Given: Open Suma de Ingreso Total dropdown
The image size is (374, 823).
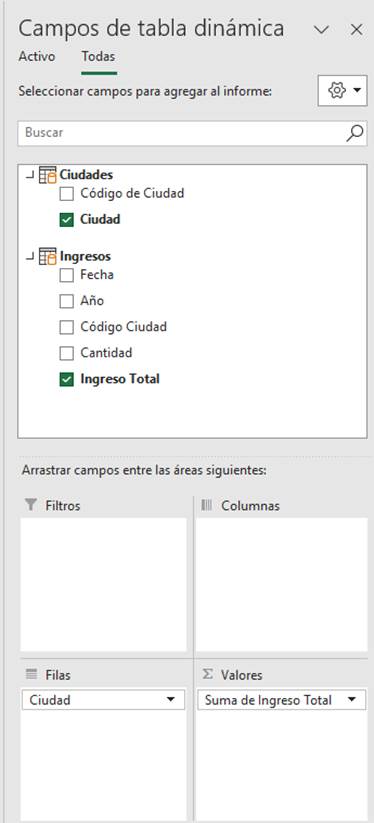Looking at the screenshot, I should click(352, 700).
